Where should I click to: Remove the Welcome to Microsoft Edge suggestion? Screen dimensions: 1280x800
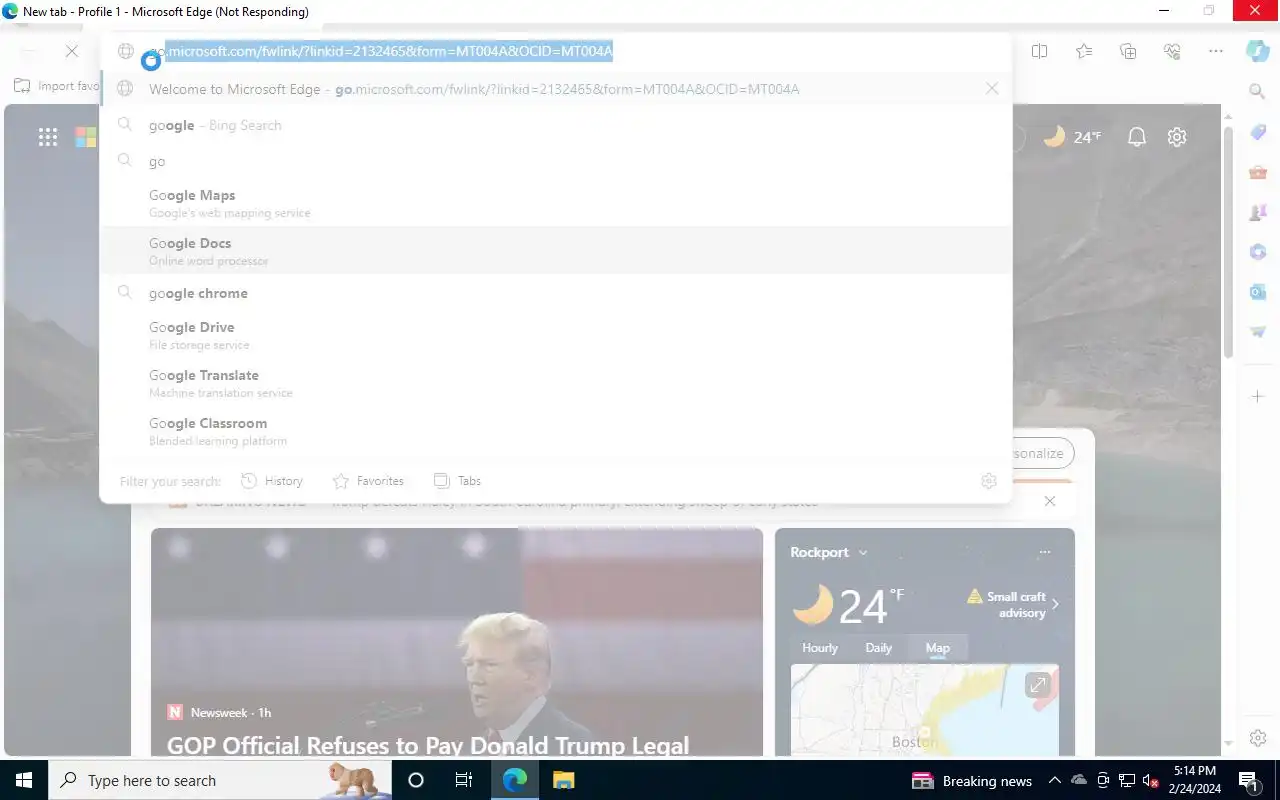(x=992, y=89)
